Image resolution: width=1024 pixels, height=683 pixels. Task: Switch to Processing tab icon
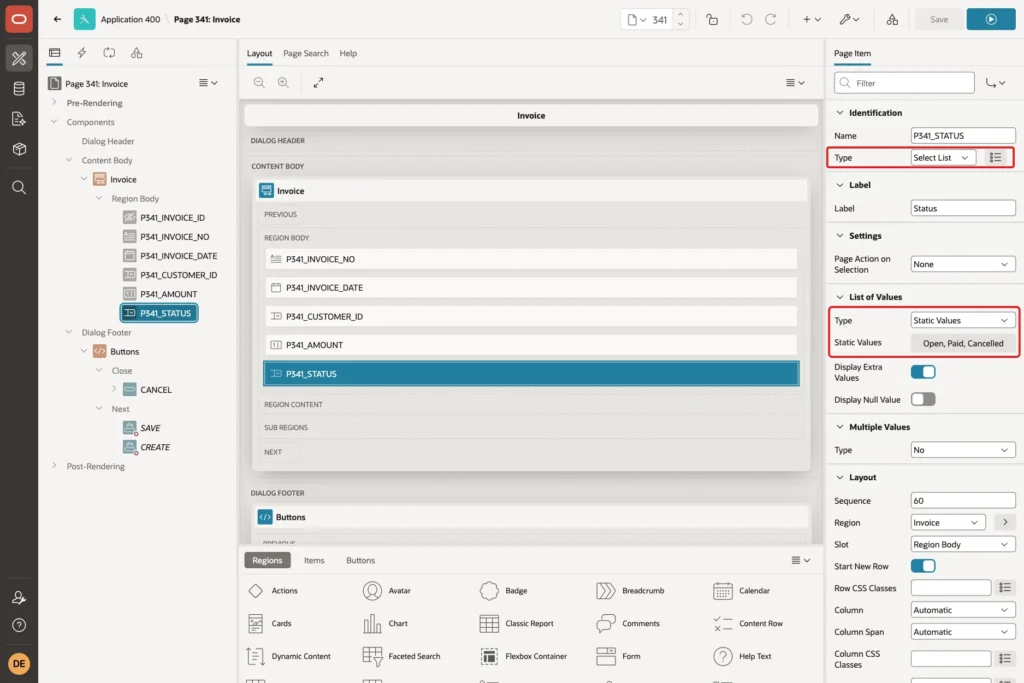pos(109,53)
